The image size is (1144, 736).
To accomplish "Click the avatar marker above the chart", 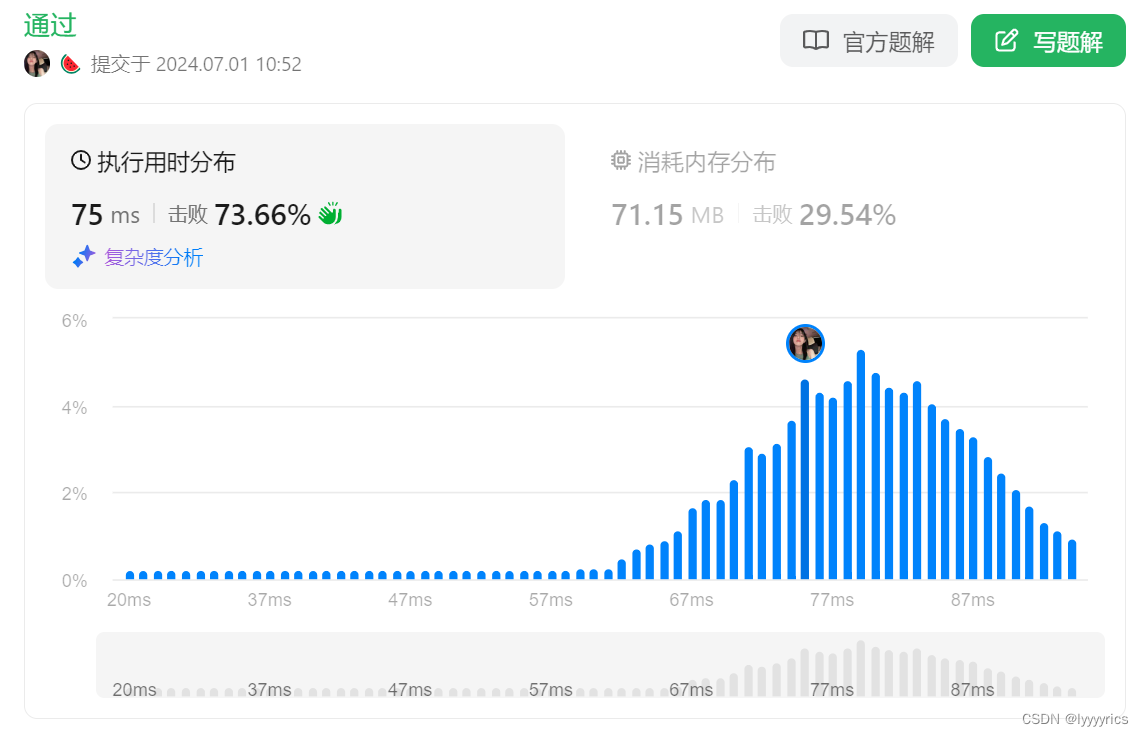I will [805, 344].
